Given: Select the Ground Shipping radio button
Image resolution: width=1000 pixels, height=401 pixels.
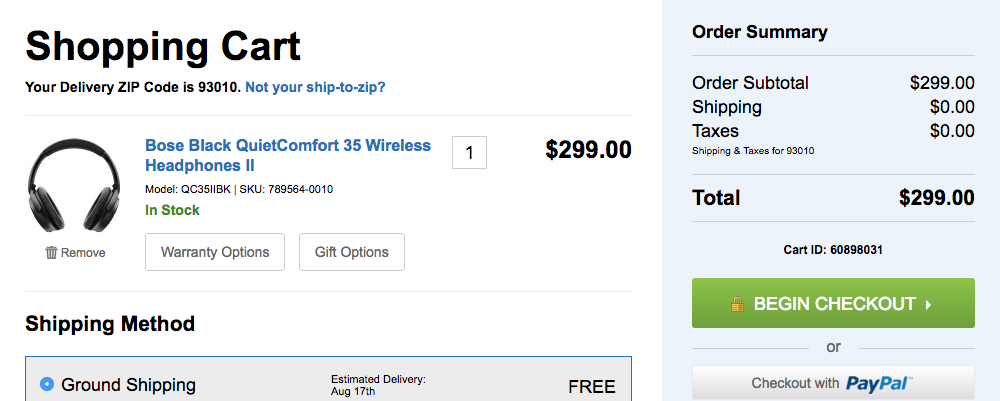Looking at the screenshot, I should click(46, 384).
